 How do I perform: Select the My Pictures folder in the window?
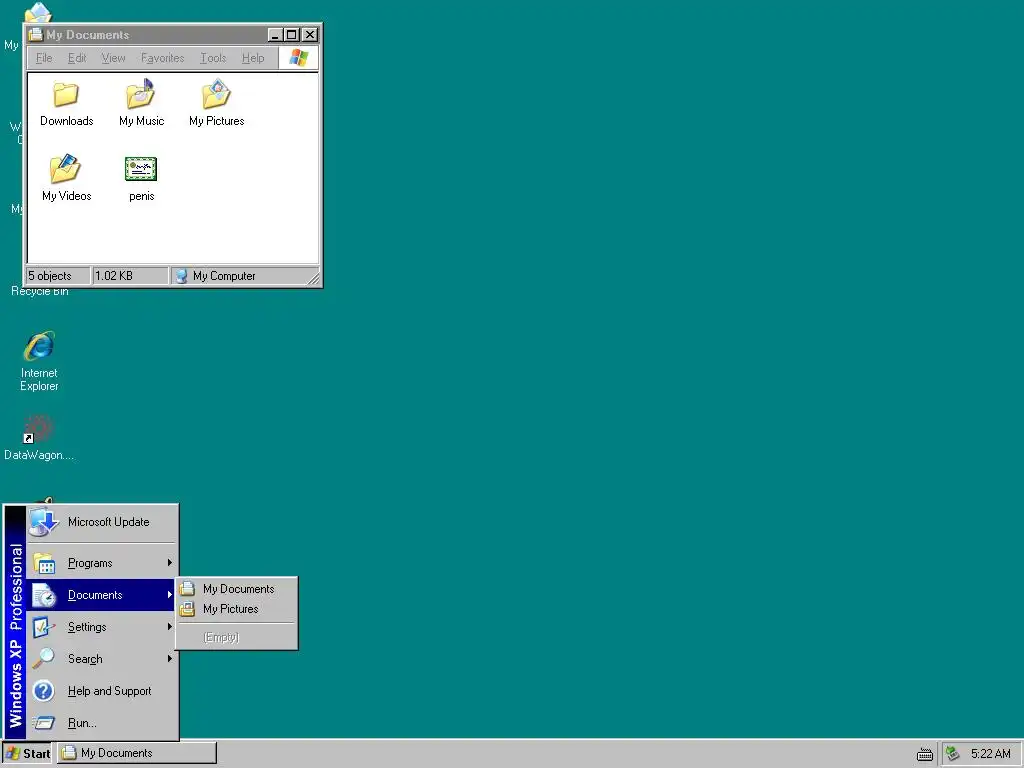click(216, 94)
